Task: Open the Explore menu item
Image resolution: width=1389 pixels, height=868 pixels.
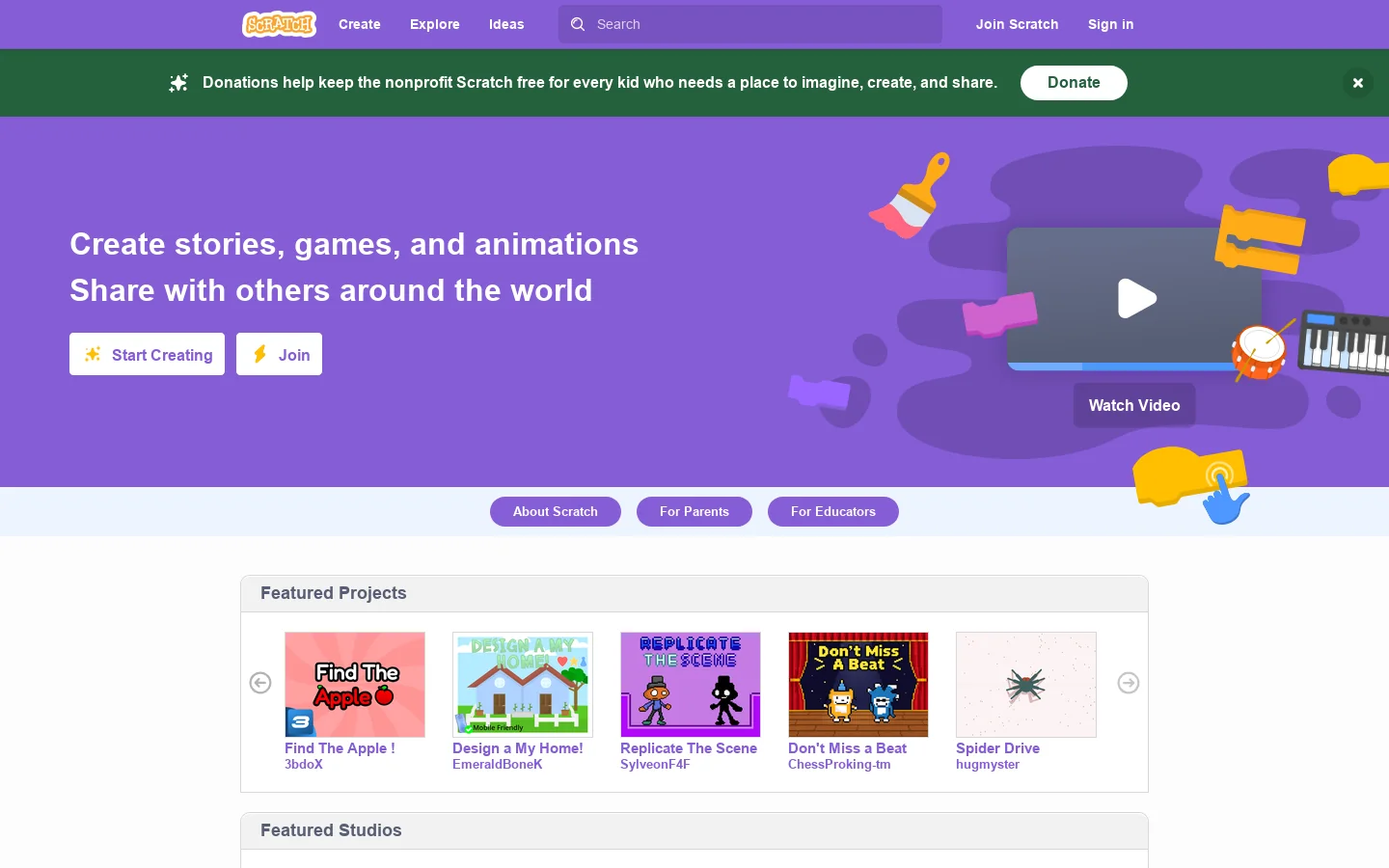Action: (435, 24)
